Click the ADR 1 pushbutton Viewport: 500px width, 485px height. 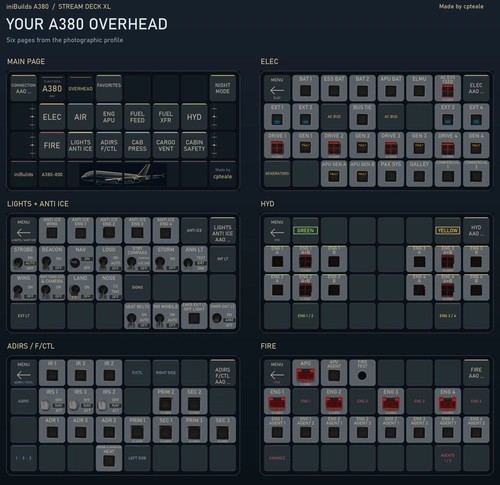pos(52,430)
